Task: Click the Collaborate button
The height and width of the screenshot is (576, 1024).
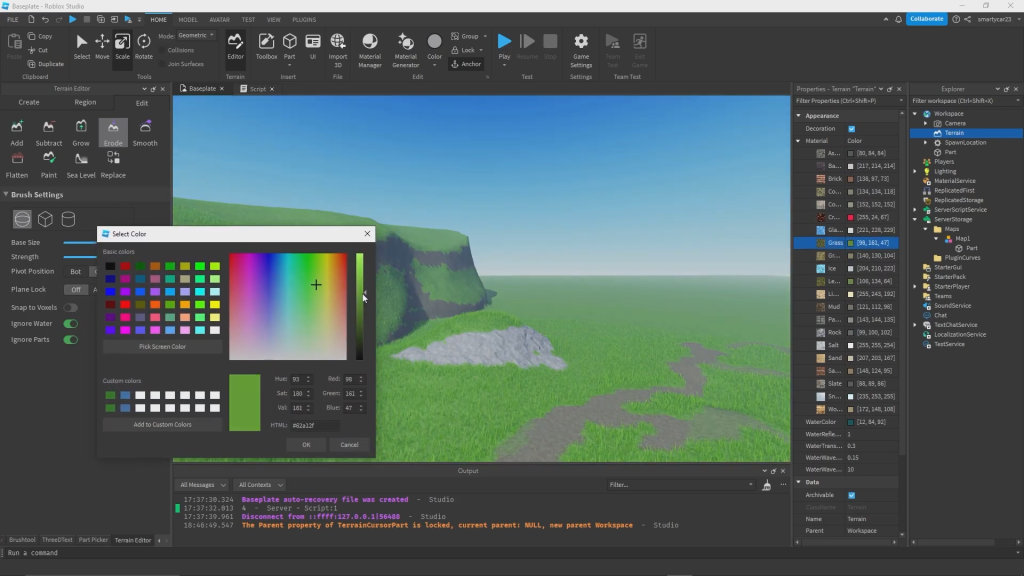Action: click(927, 19)
